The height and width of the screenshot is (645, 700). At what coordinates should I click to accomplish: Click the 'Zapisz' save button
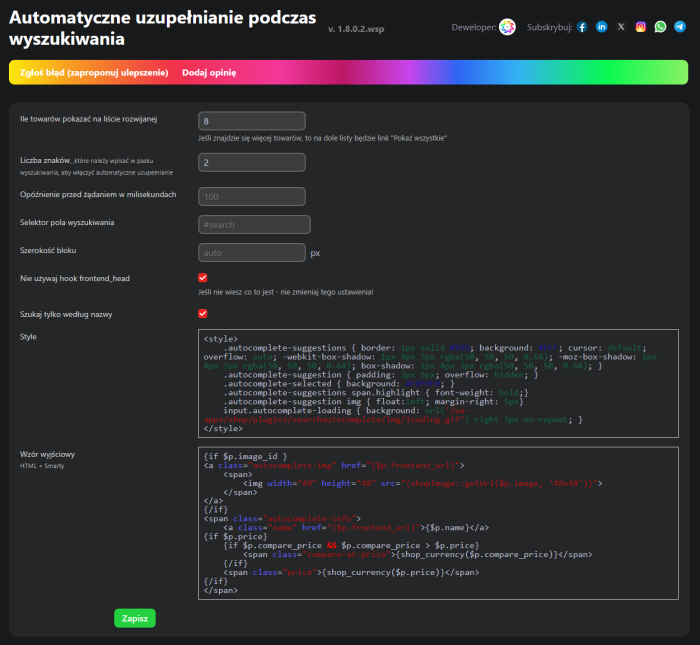tap(135, 618)
